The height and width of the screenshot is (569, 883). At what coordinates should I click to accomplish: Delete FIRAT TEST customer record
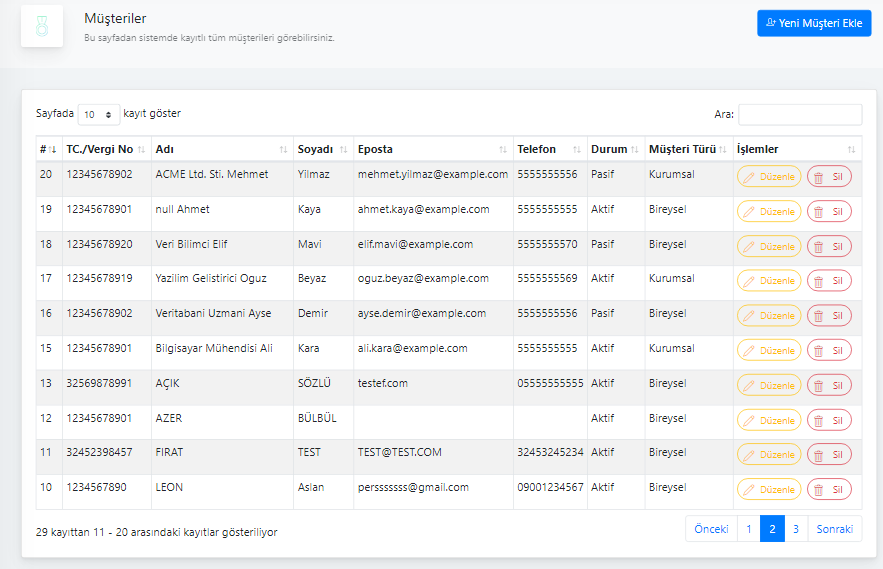point(829,455)
